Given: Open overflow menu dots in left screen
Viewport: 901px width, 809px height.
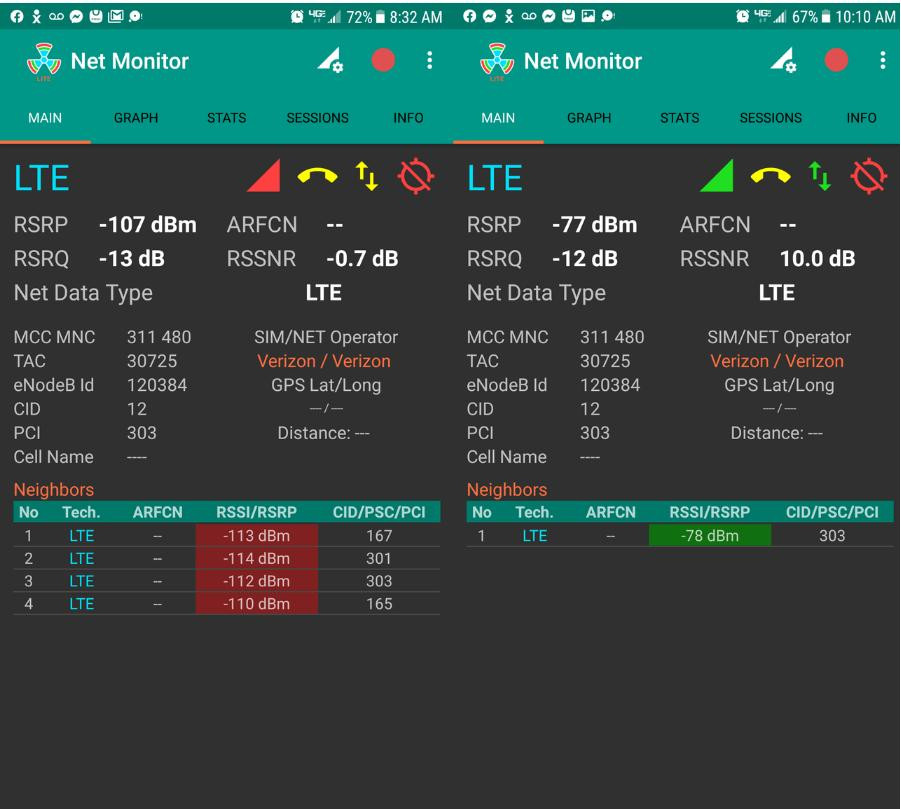Looking at the screenshot, I should (429, 60).
